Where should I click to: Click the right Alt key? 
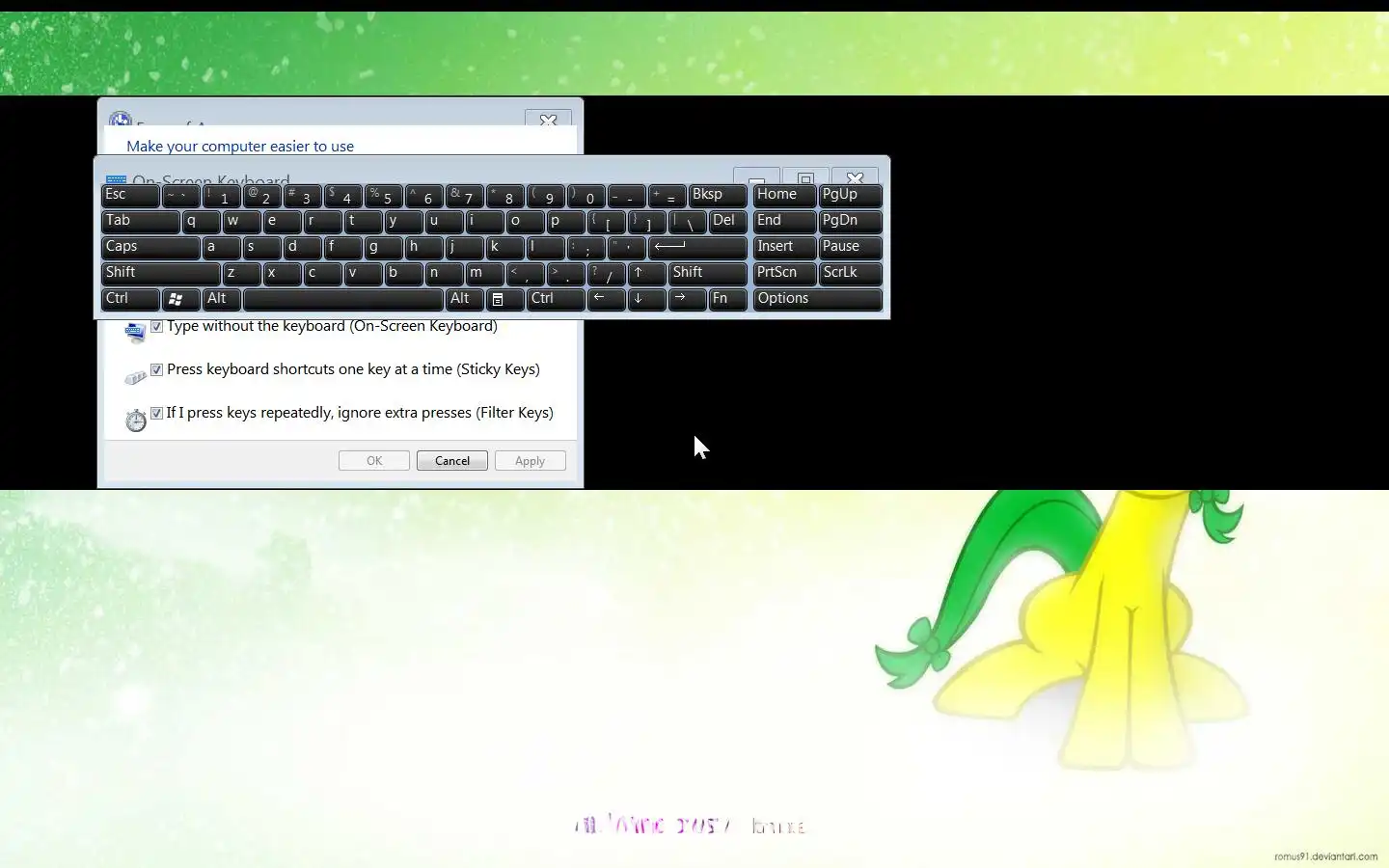pos(465,300)
